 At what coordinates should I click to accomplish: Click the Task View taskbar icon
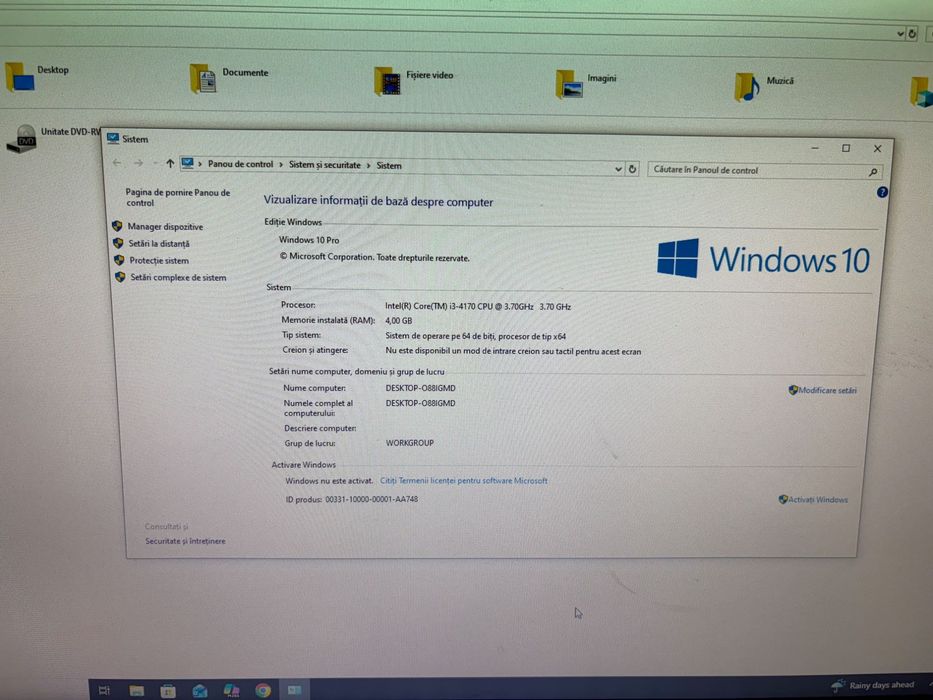click(104, 690)
